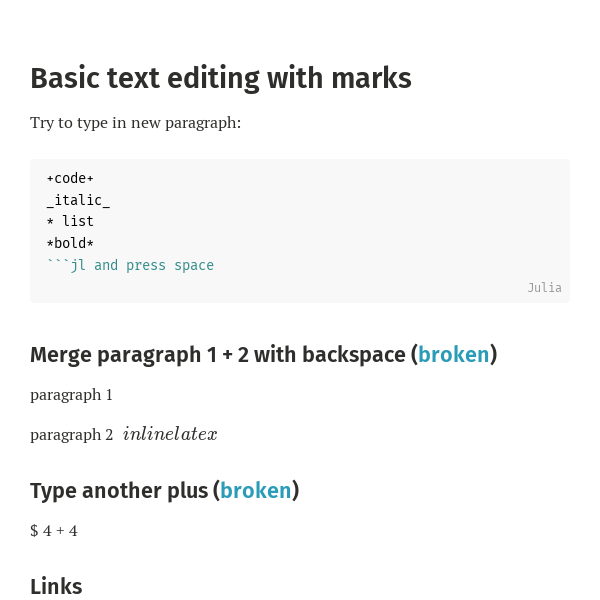Click the 'Type another plus' heading text

click(119, 491)
